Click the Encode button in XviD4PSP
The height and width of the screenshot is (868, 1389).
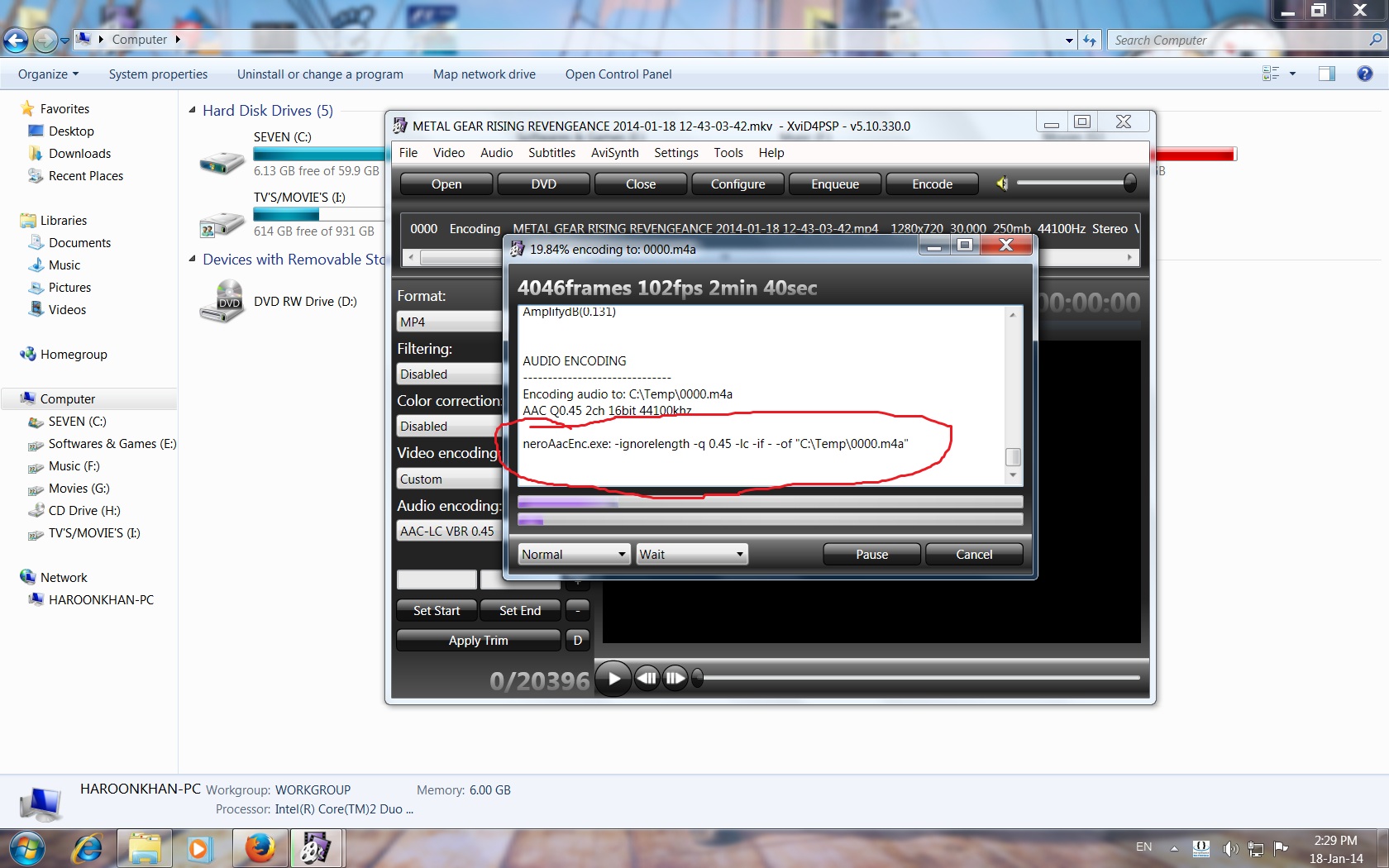(932, 184)
